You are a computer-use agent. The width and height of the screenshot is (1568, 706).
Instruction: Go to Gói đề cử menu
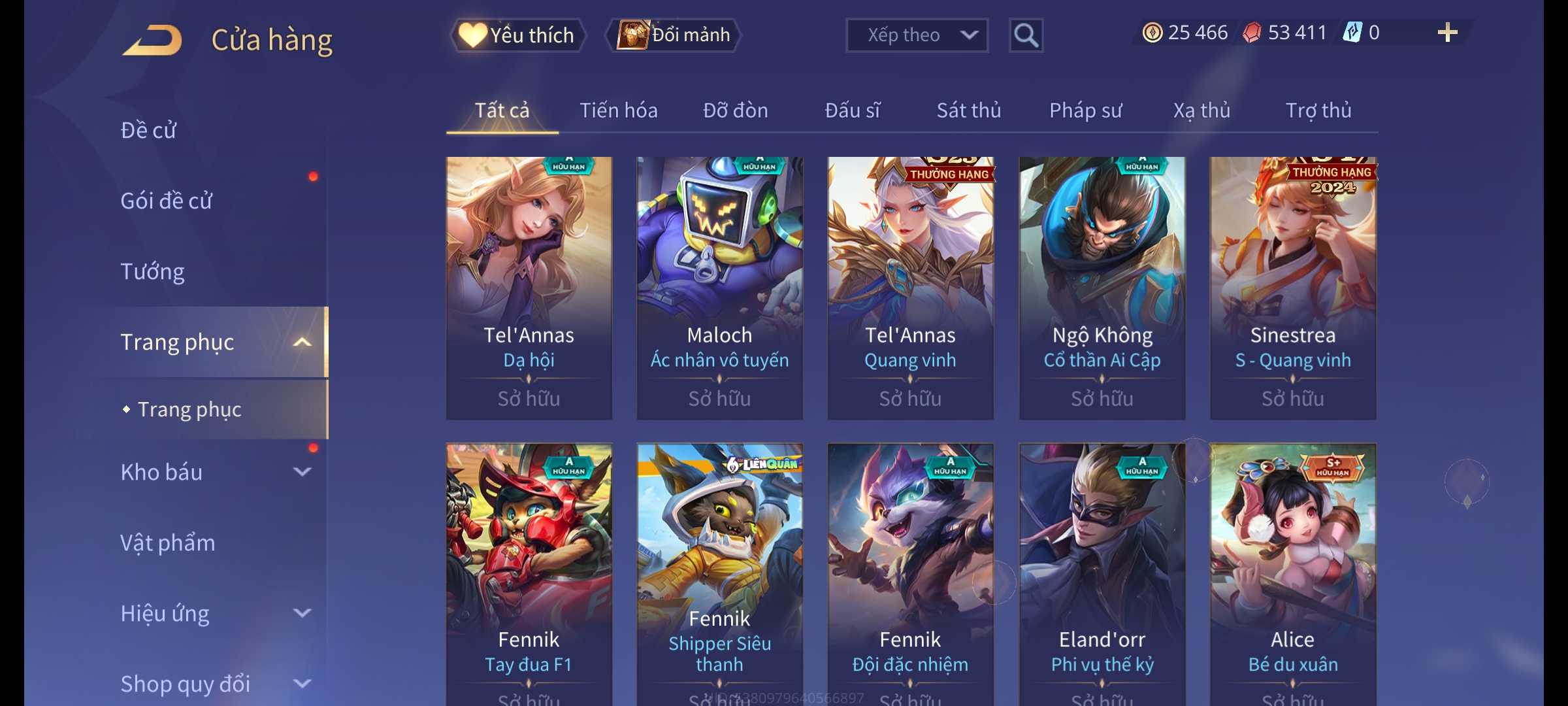pos(166,201)
